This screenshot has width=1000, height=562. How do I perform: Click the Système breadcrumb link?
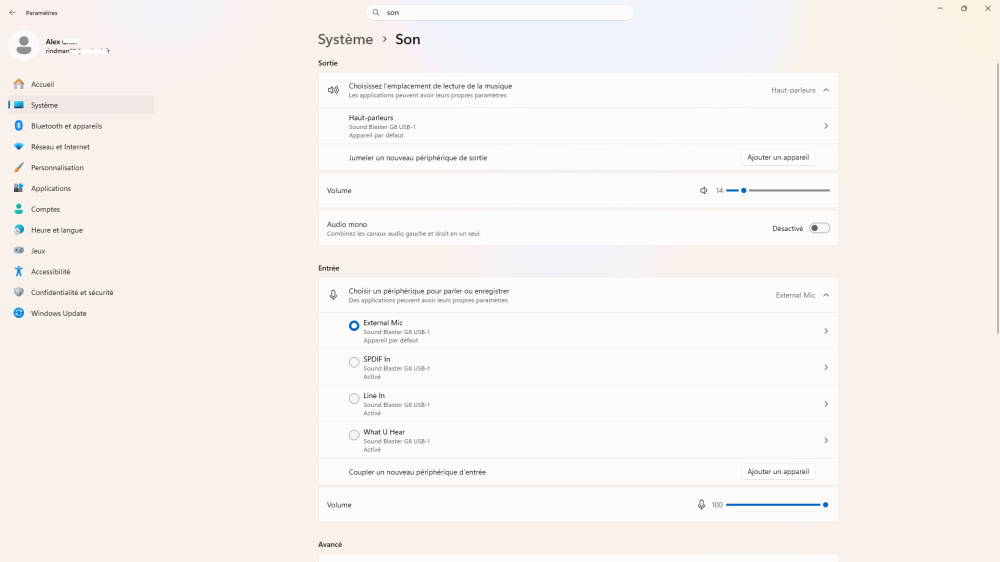click(x=346, y=40)
